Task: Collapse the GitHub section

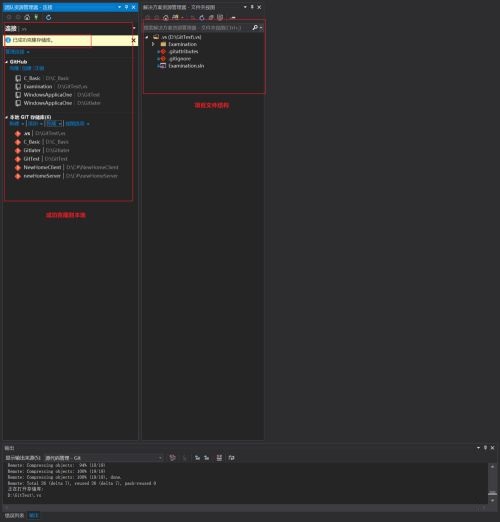Action: coord(6,62)
